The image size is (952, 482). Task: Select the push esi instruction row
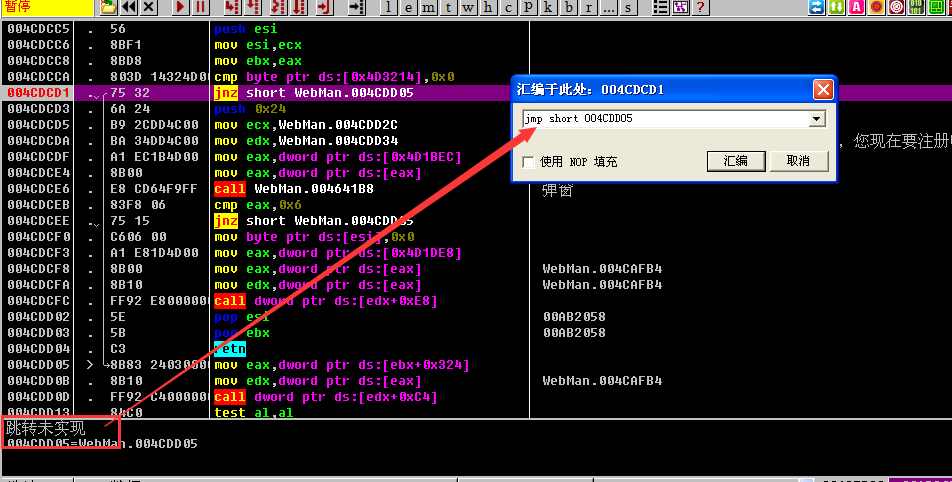tap(245, 29)
